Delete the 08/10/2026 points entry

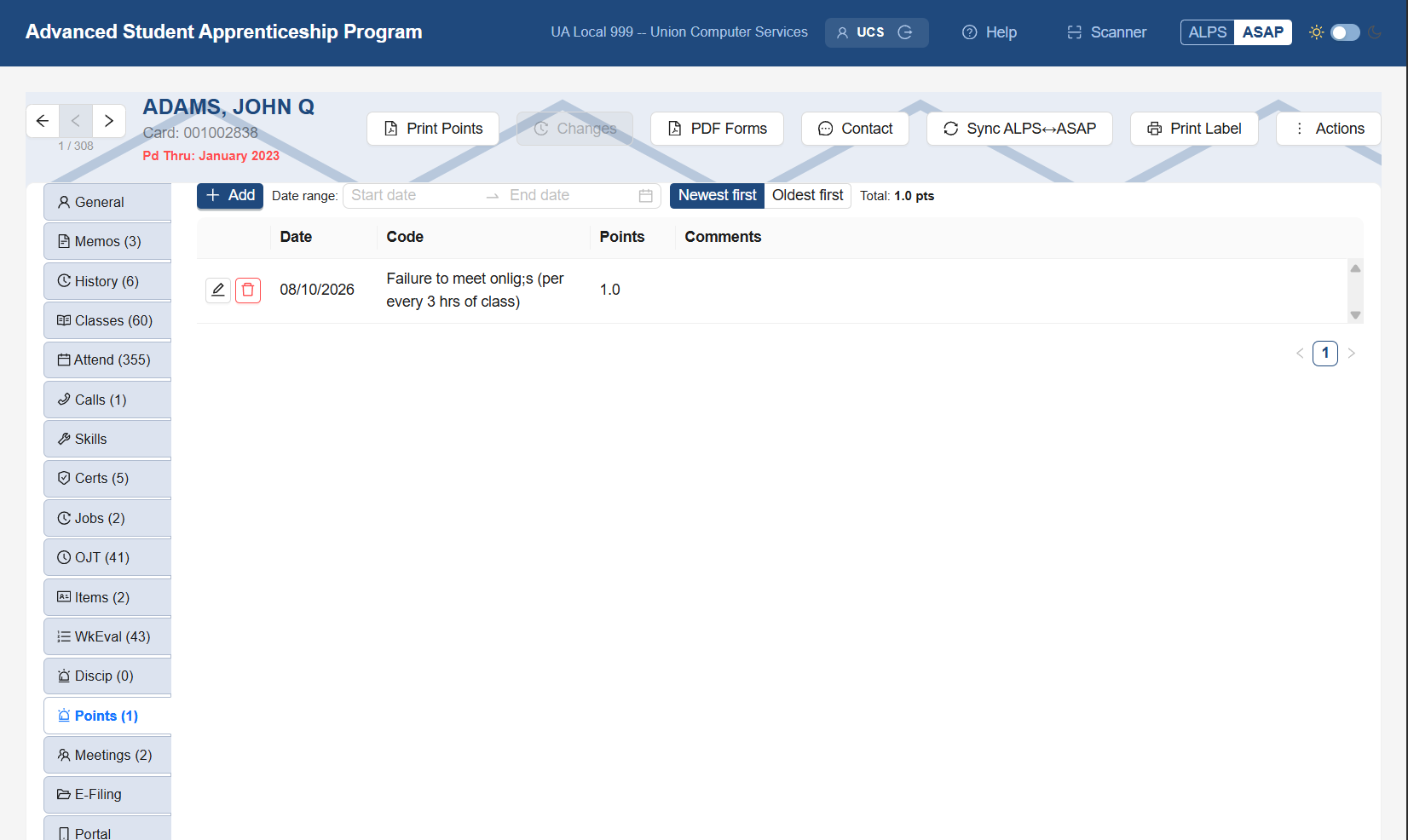[x=248, y=291]
